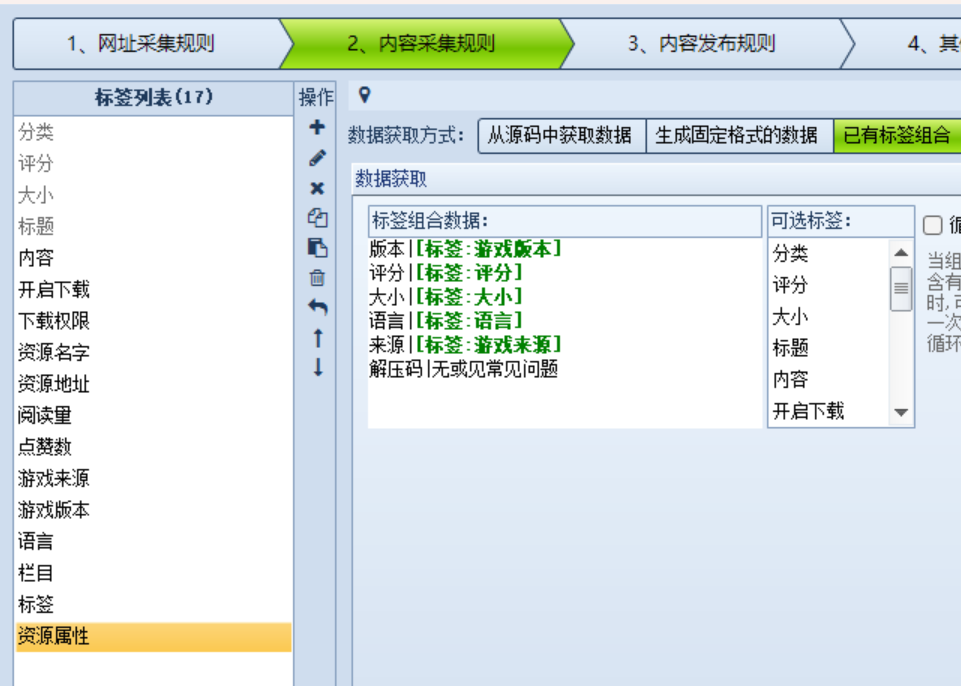This screenshot has width=961, height=686.
Task: Click inside the 标签组合数据 text area
Action: 564,332
